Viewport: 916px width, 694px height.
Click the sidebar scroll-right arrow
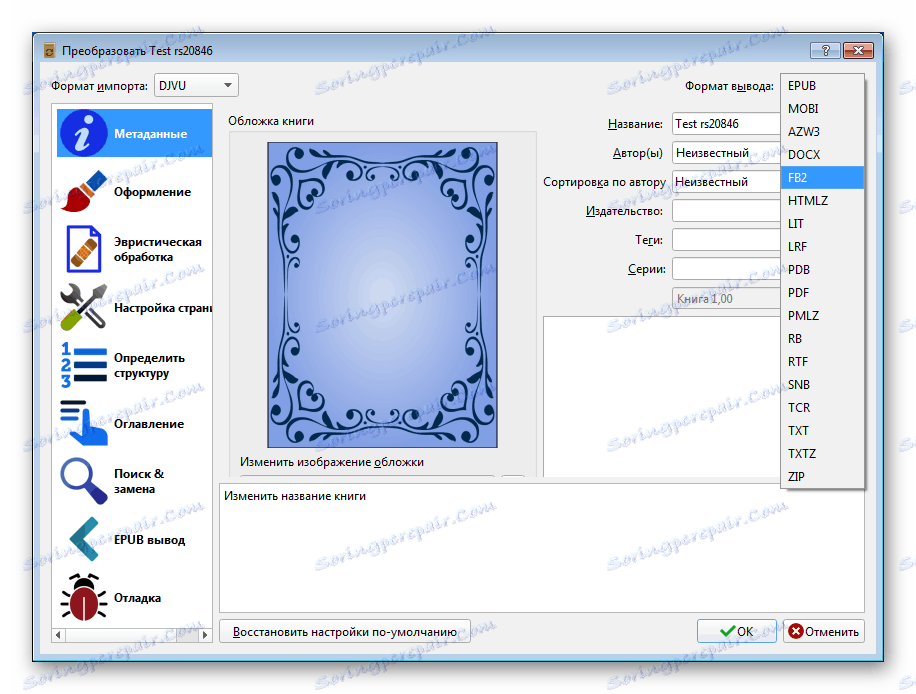pos(205,634)
